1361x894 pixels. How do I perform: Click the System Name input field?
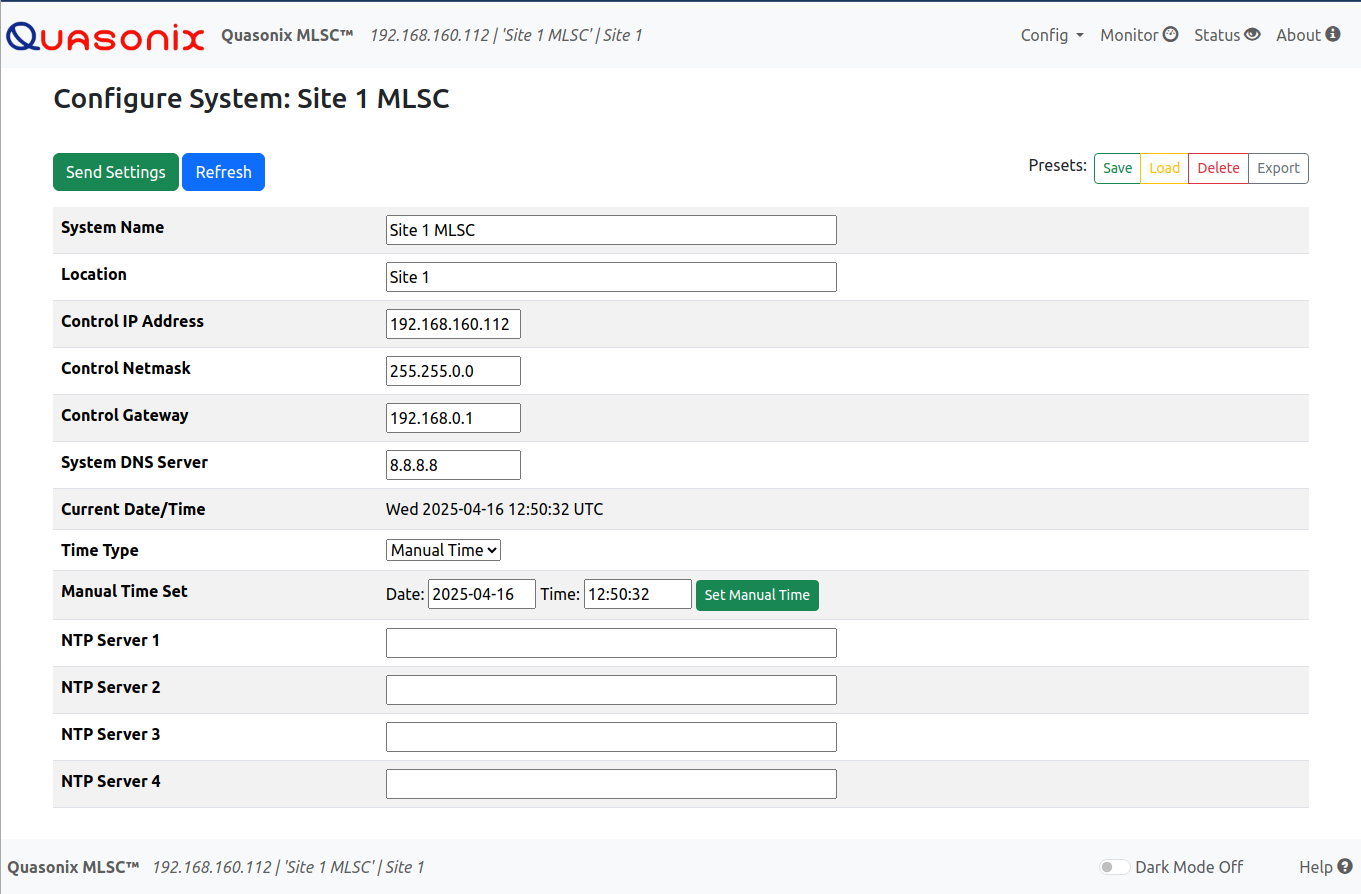pyautogui.click(x=611, y=229)
